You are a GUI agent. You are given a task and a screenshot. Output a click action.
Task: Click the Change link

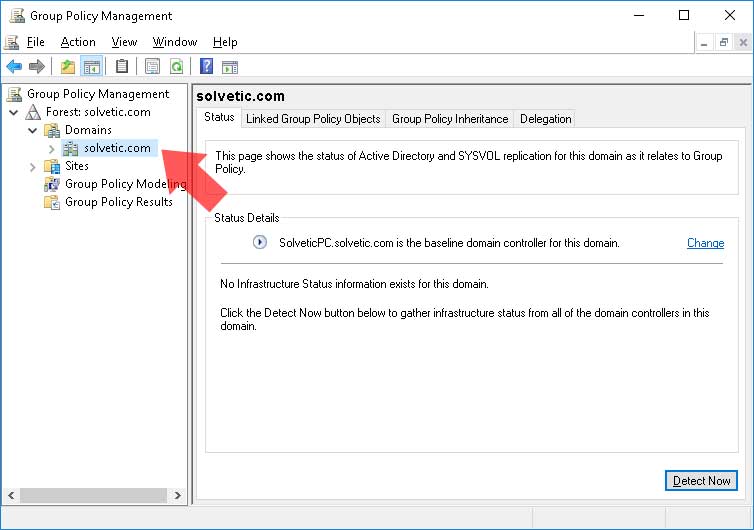coord(705,243)
